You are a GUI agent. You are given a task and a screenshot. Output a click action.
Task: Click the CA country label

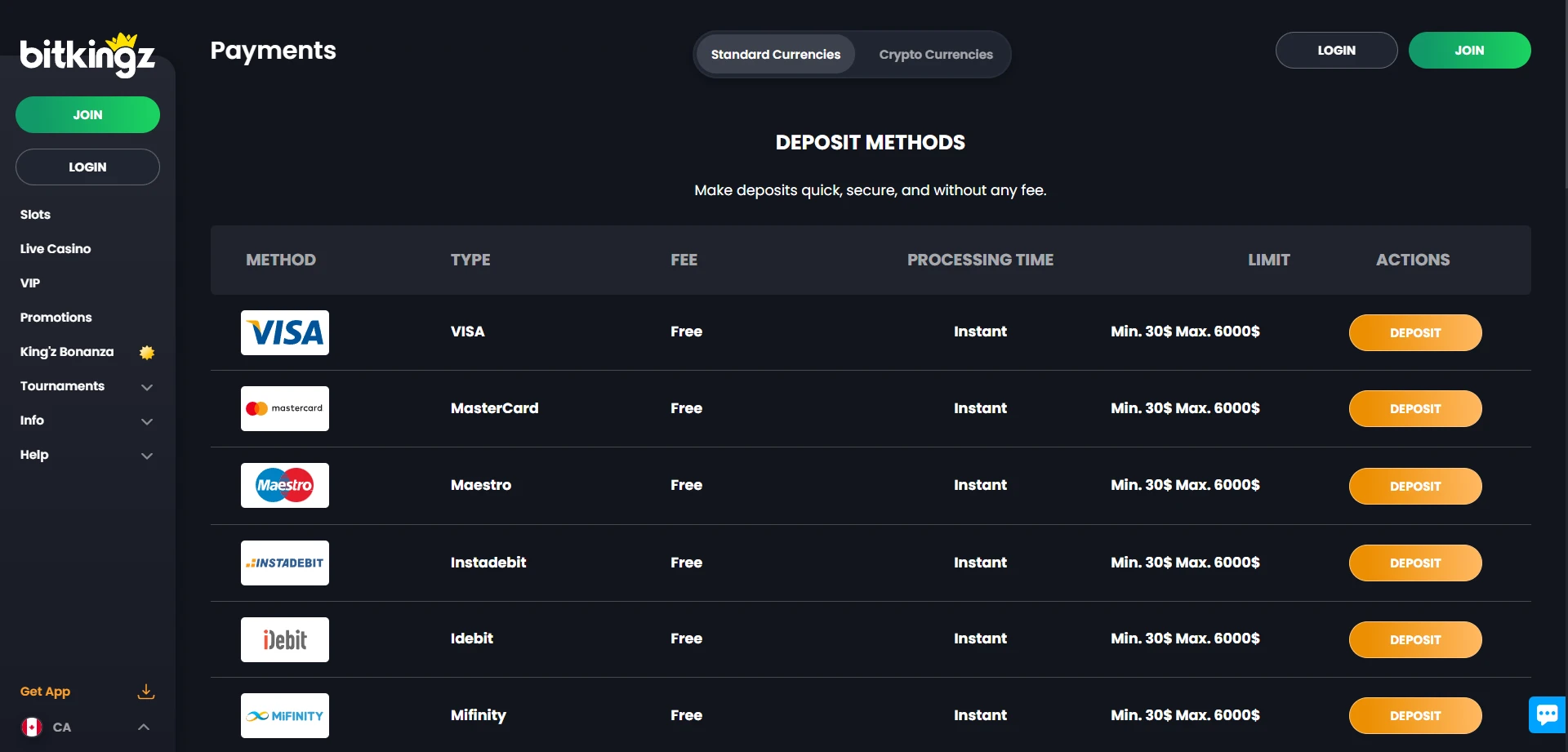(62, 727)
